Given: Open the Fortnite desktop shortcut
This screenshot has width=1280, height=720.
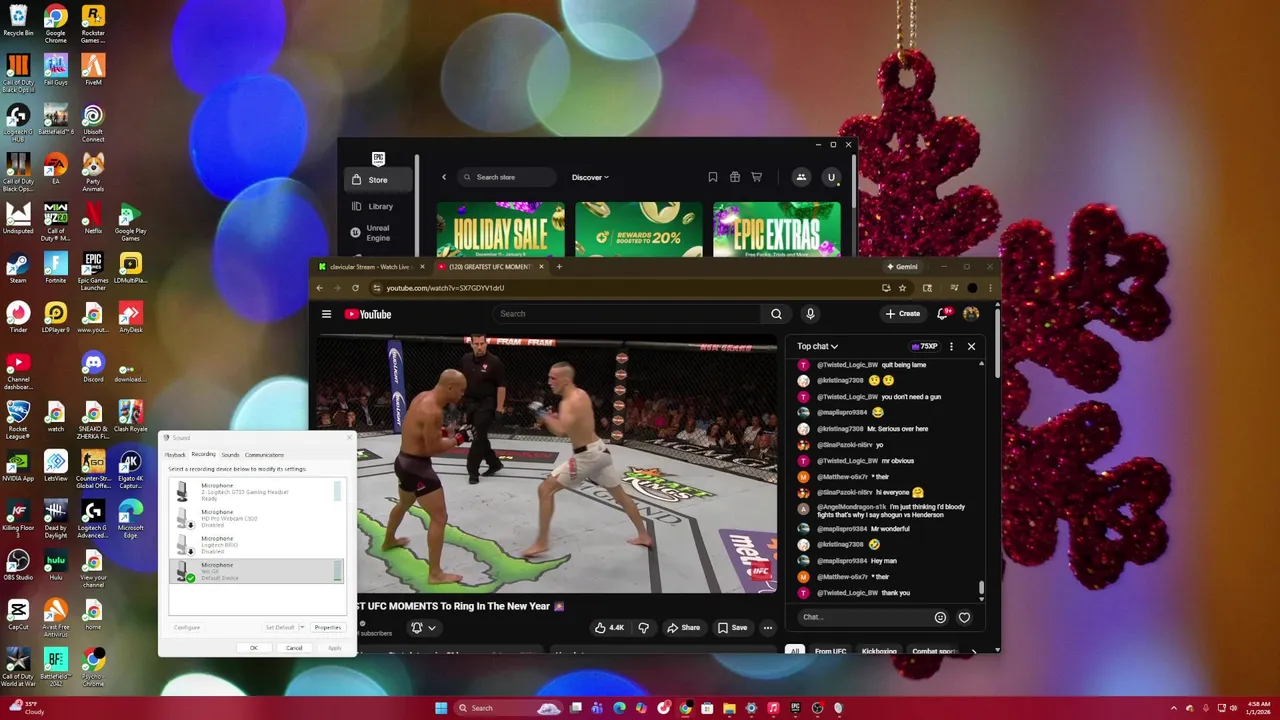Looking at the screenshot, I should point(56,268).
